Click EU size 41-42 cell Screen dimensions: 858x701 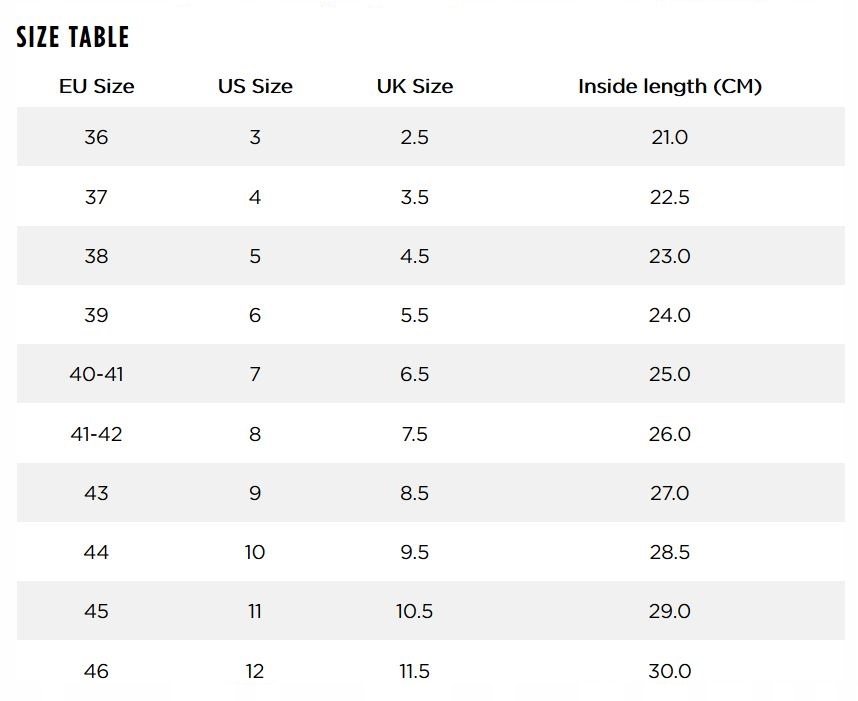click(x=96, y=434)
